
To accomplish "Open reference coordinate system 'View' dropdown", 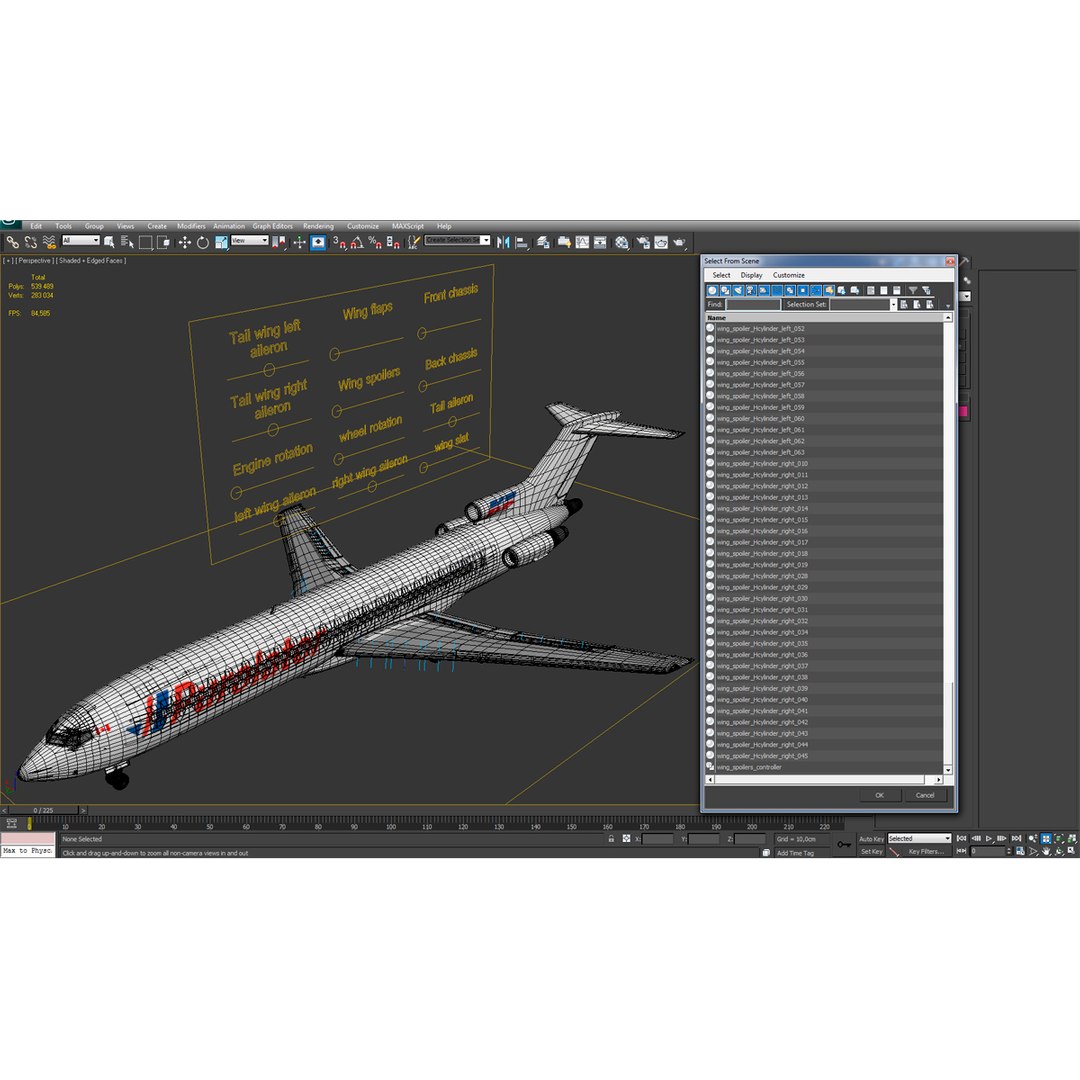I will coord(249,240).
